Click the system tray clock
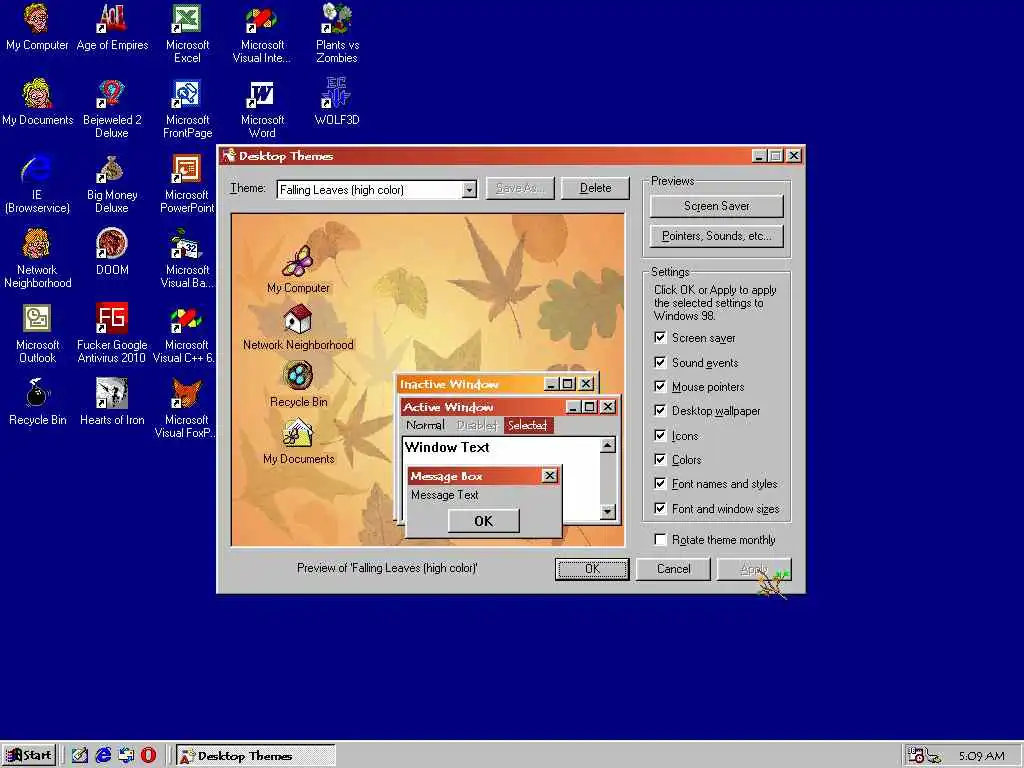This screenshot has width=1024, height=768. 981,756
